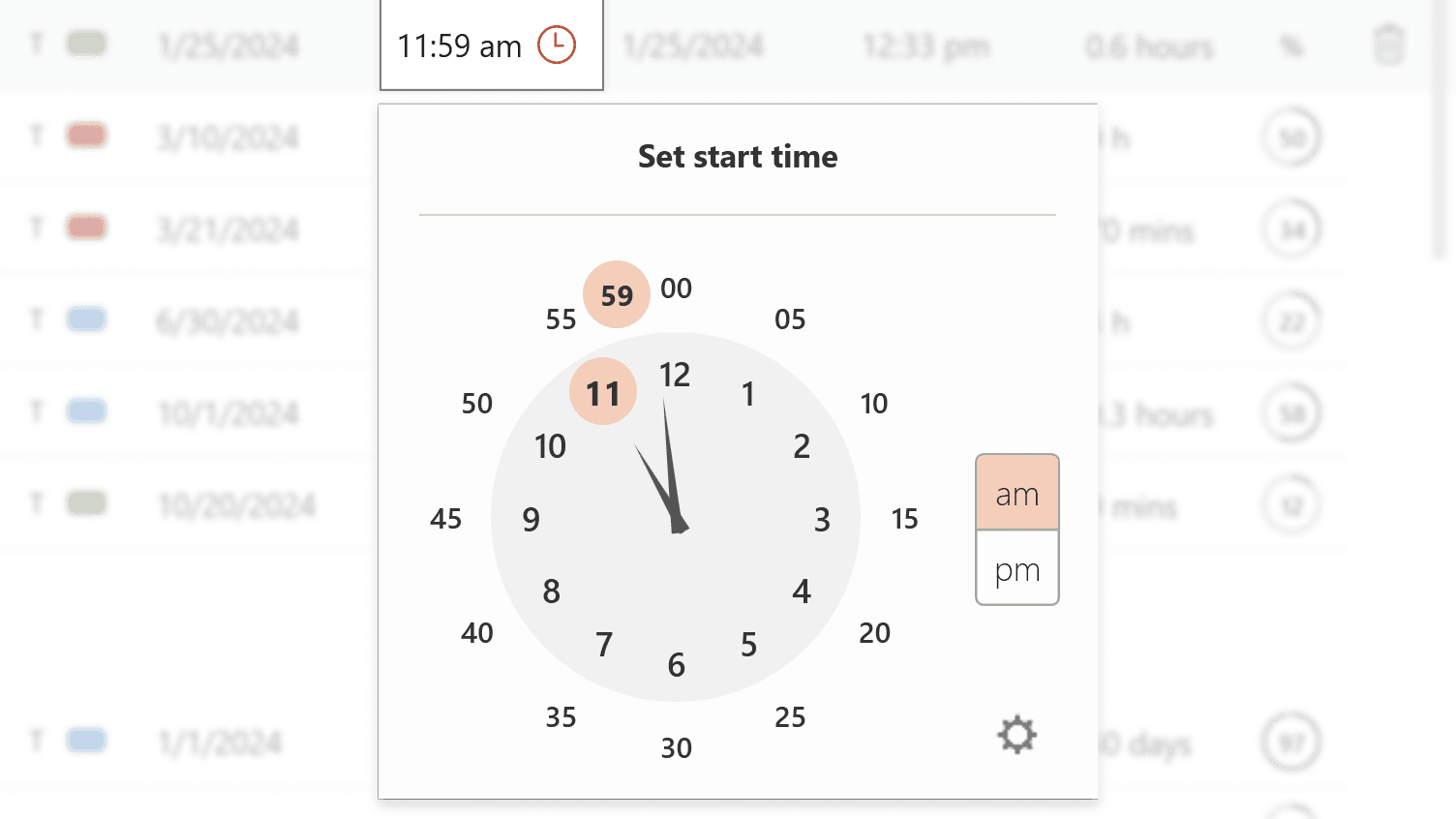Set minutes to 15
The image size is (1456, 819).
tap(904, 520)
